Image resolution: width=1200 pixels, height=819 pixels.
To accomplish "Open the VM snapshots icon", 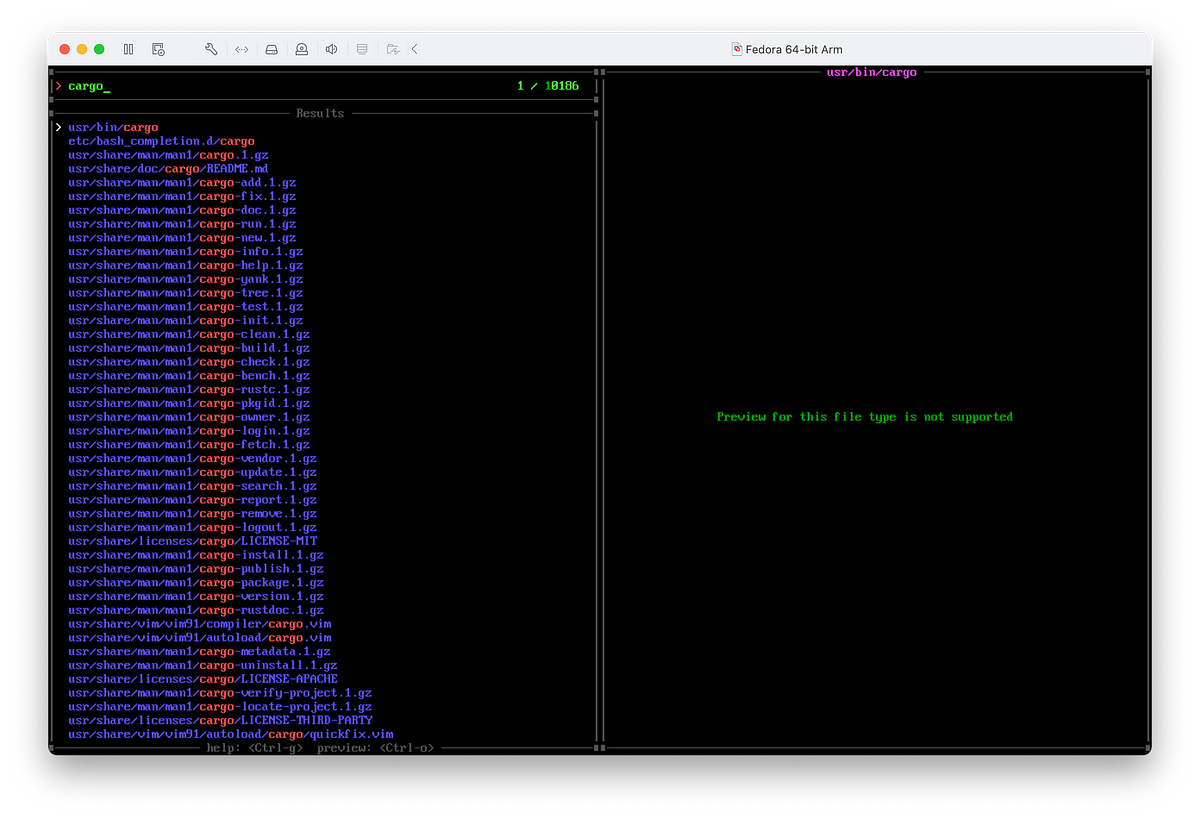I will 158,49.
